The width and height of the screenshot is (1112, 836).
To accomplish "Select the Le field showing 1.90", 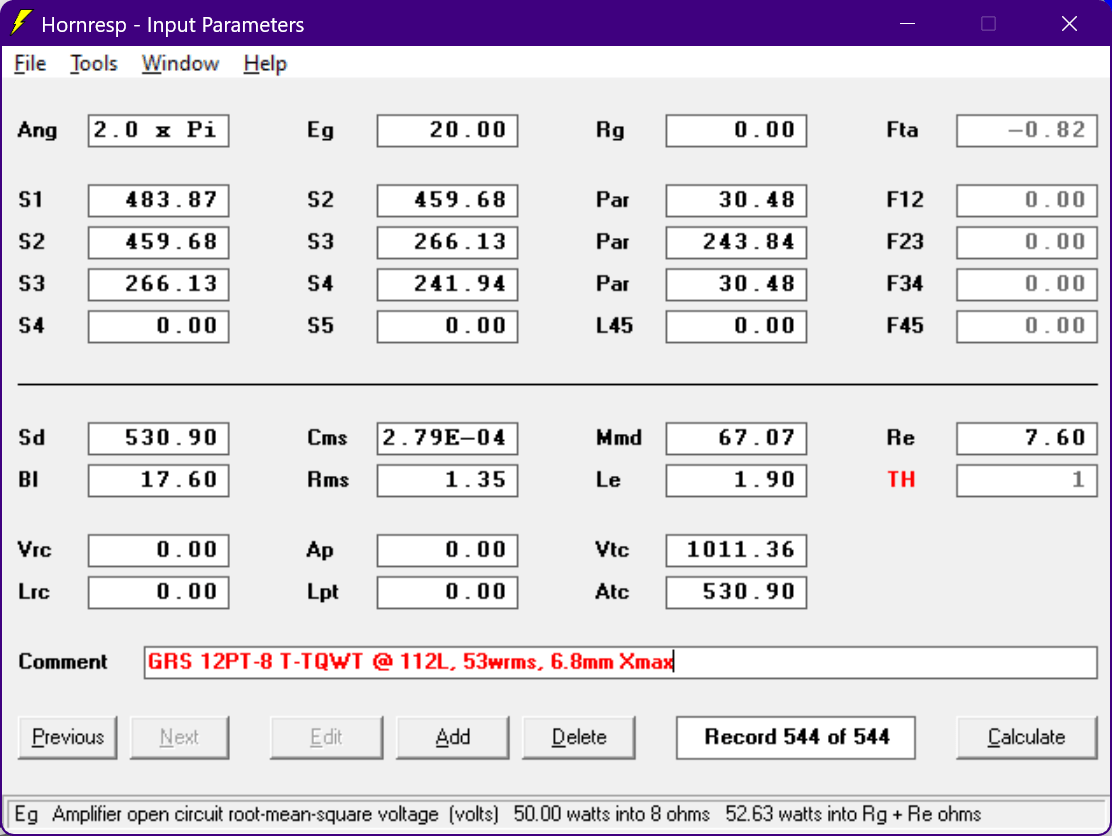I will tap(736, 480).
